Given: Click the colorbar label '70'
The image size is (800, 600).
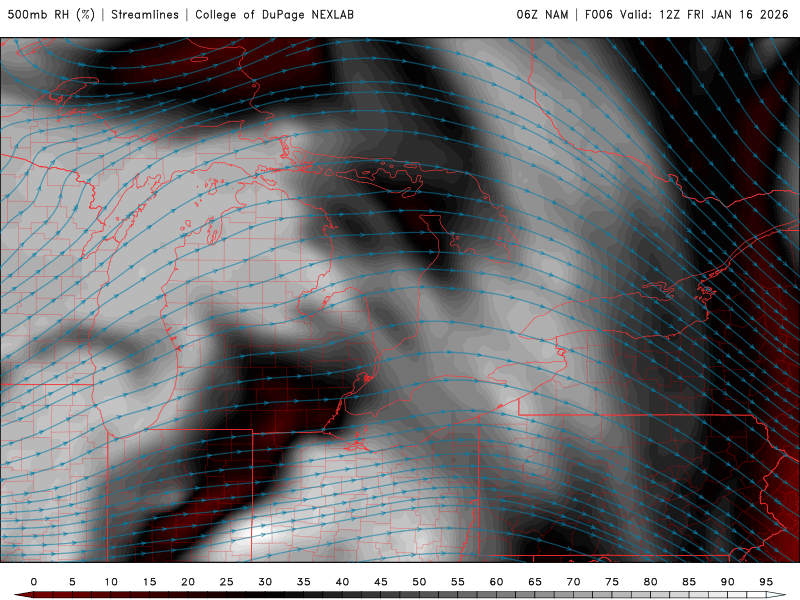Looking at the screenshot, I should pos(573,582).
